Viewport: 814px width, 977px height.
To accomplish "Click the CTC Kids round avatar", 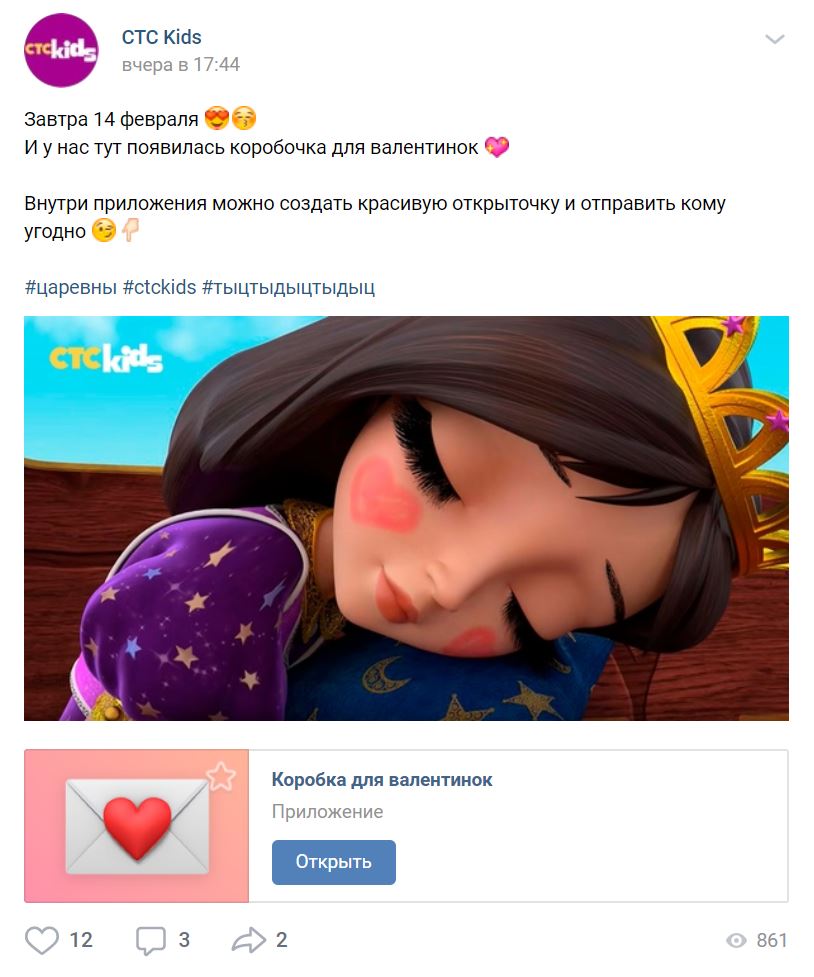I will pos(61,50).
